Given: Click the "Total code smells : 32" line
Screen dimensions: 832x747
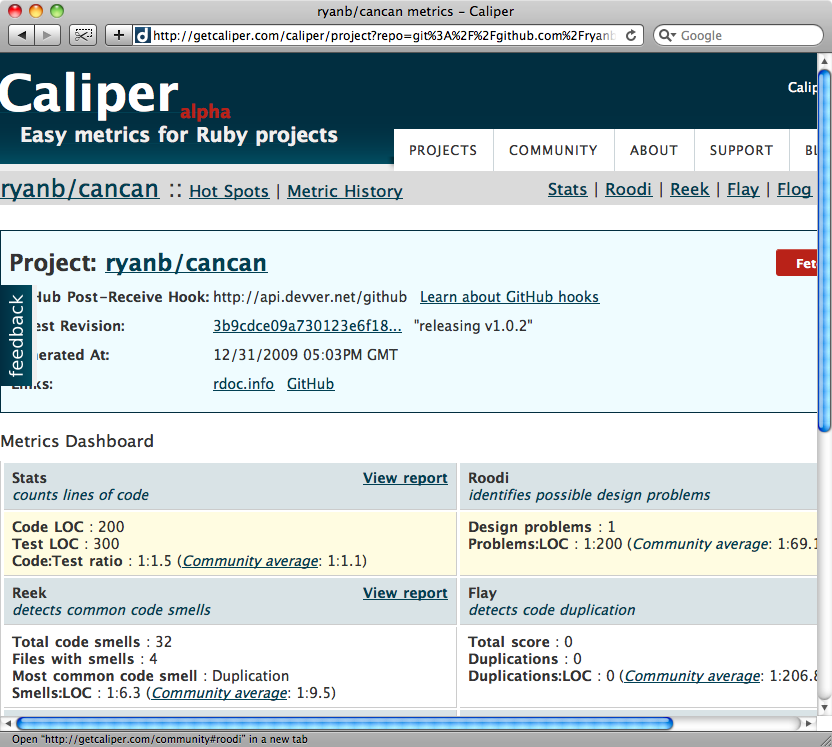Looking at the screenshot, I should [92, 642].
